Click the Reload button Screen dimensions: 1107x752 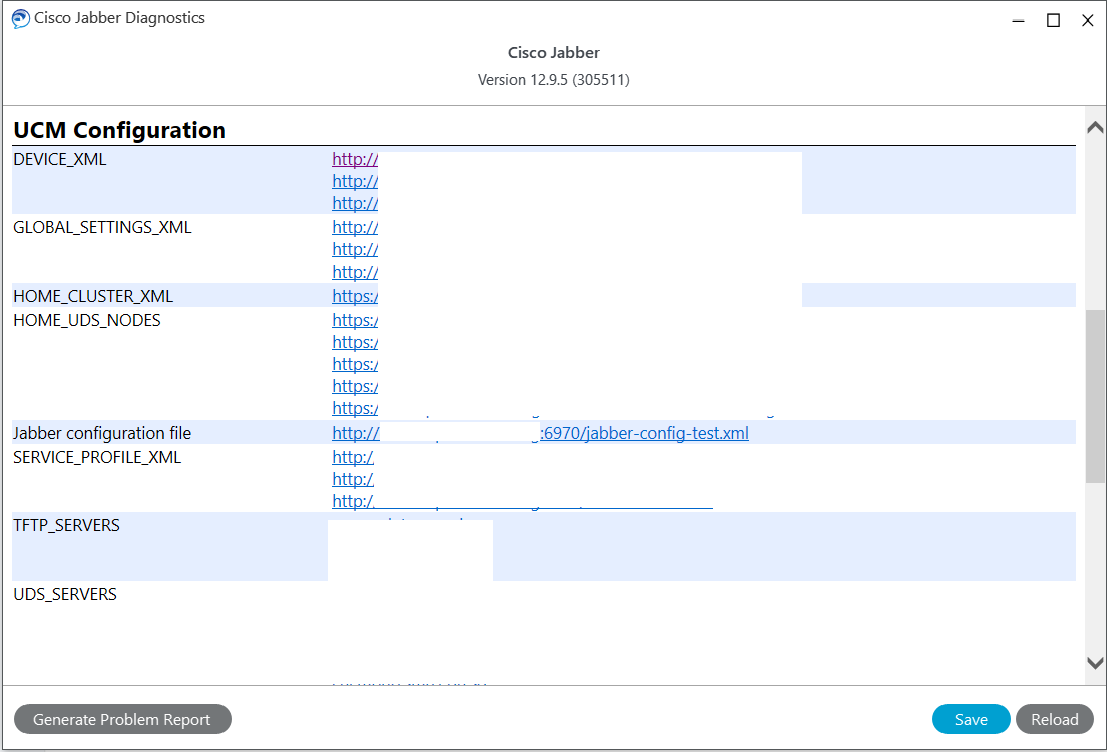click(x=1055, y=719)
